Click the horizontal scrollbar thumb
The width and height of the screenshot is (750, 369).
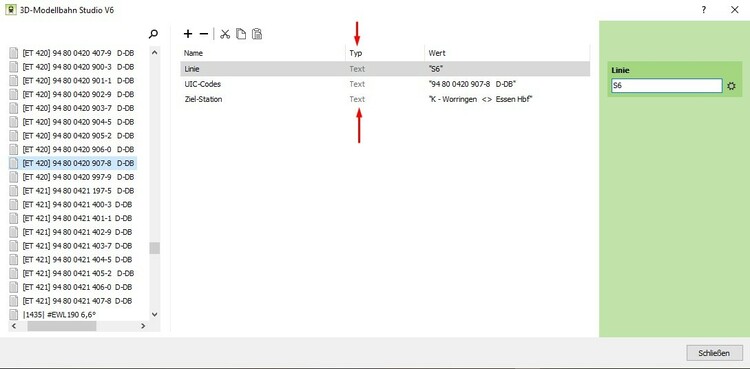[x=62, y=326]
